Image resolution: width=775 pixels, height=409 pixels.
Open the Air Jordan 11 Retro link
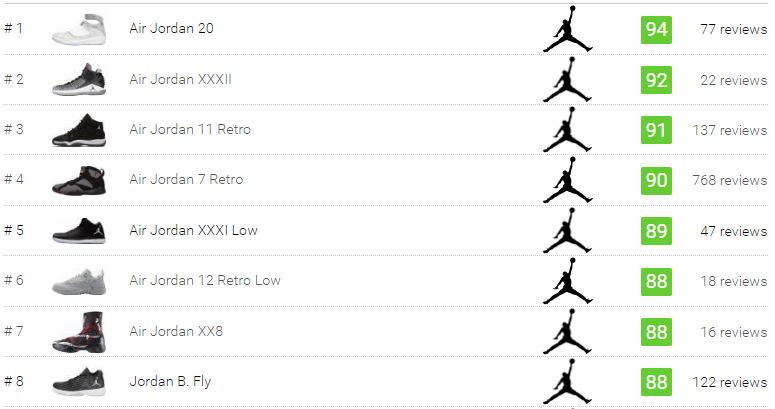coord(190,130)
